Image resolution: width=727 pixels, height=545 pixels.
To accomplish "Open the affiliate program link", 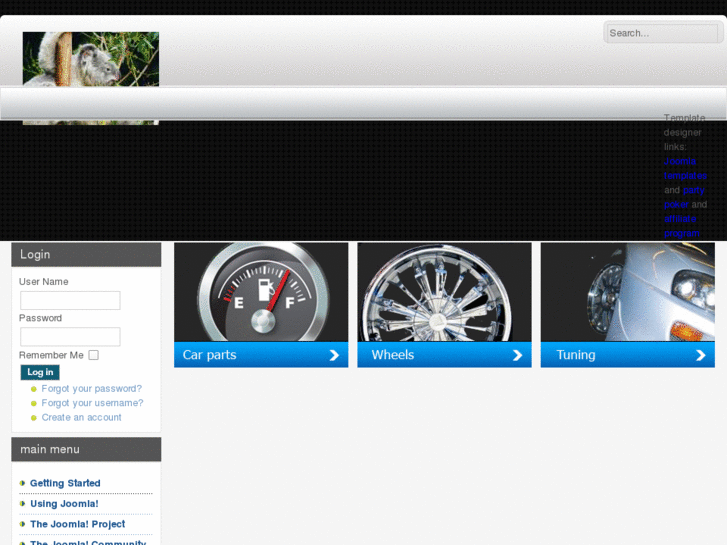I will [682, 226].
